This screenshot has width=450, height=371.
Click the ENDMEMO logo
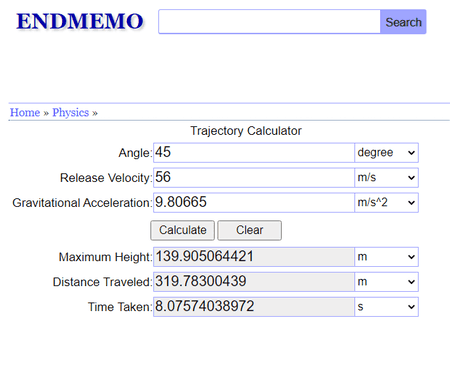(80, 21)
